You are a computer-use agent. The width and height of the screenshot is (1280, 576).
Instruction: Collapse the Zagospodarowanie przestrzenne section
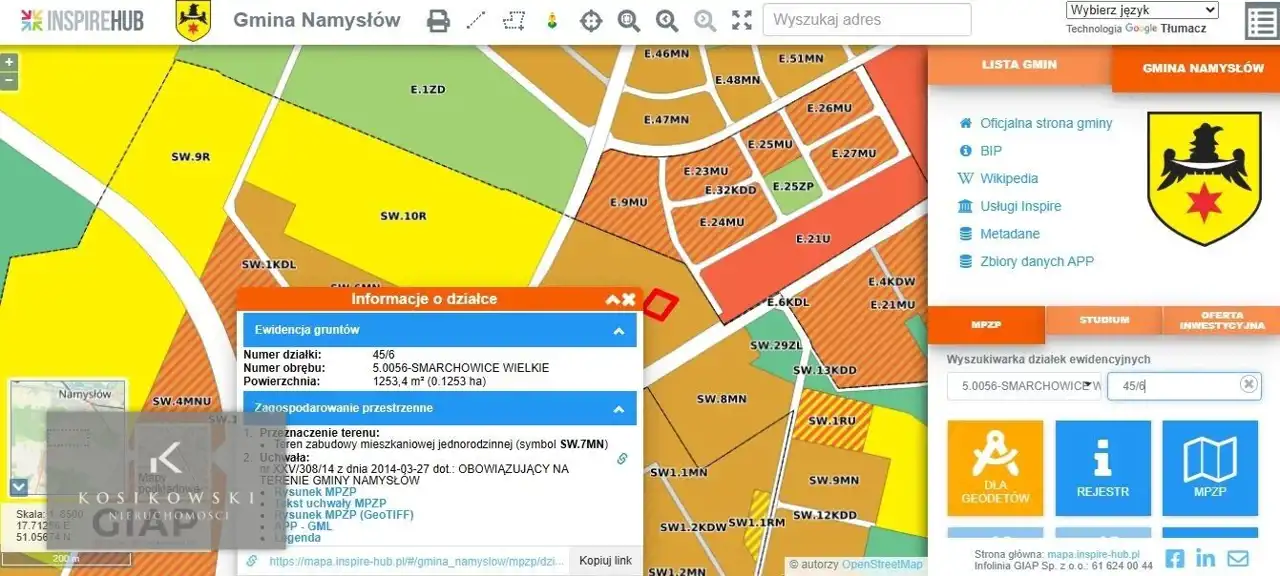618,408
